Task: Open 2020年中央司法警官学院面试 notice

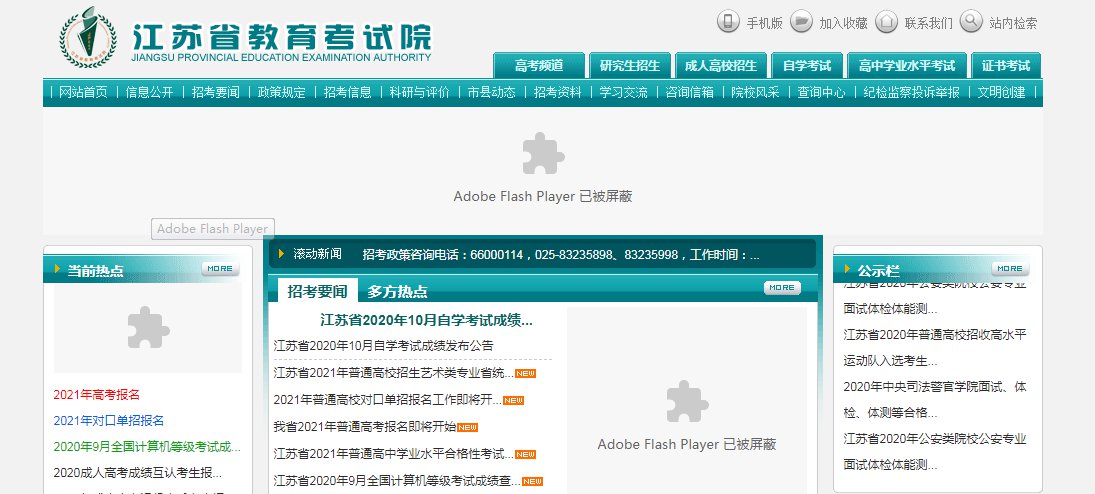Action: coord(935,400)
